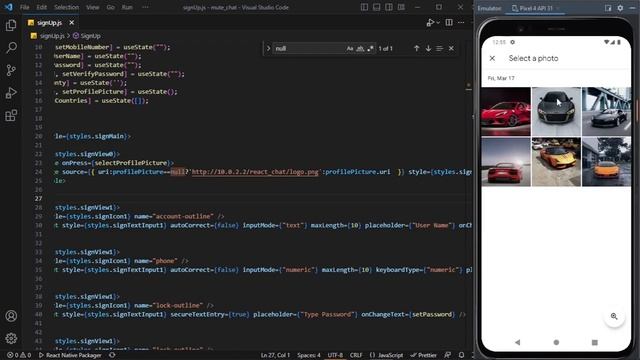Viewport: 640px width, 360px height.
Task: Toggle Match Whole Word in find widget
Action: [x=360, y=48]
